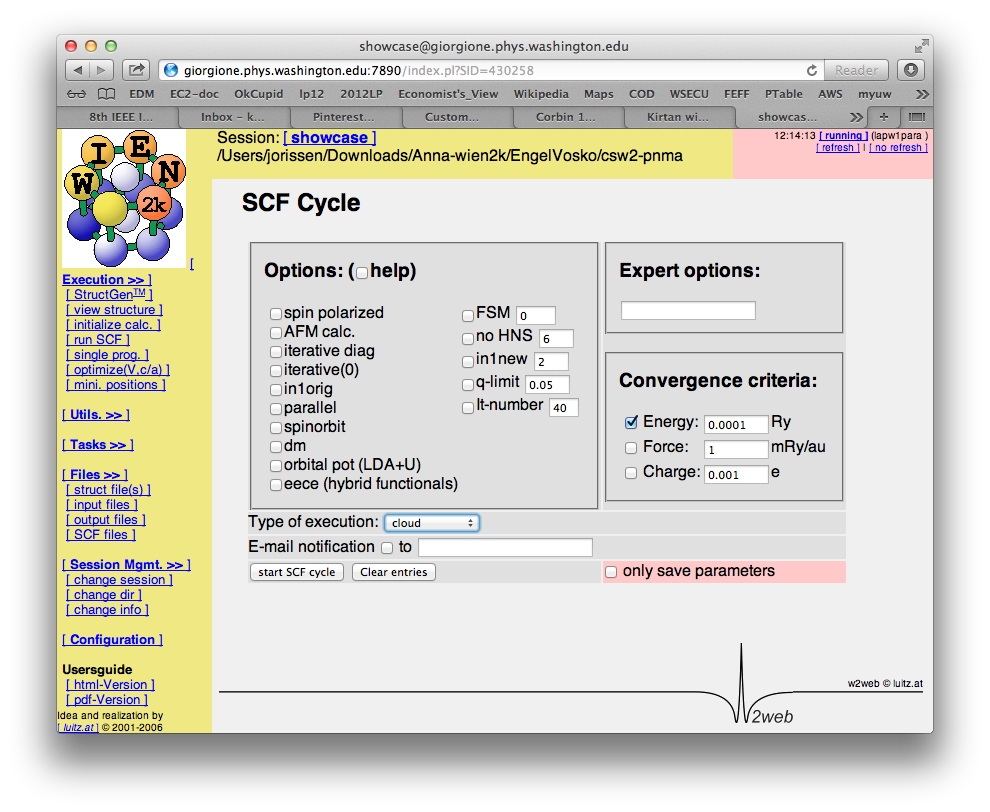990x812 pixels.
Task: Click the E-mail notification address field
Action: (505, 547)
